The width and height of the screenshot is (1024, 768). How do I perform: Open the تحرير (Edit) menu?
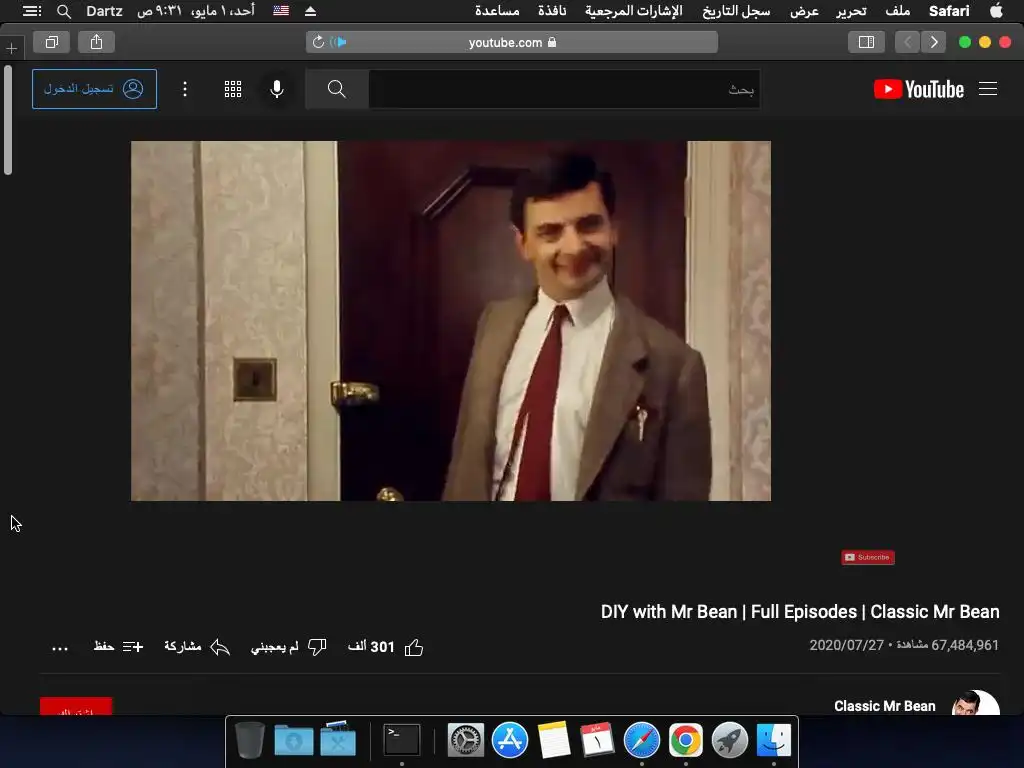pyautogui.click(x=852, y=10)
